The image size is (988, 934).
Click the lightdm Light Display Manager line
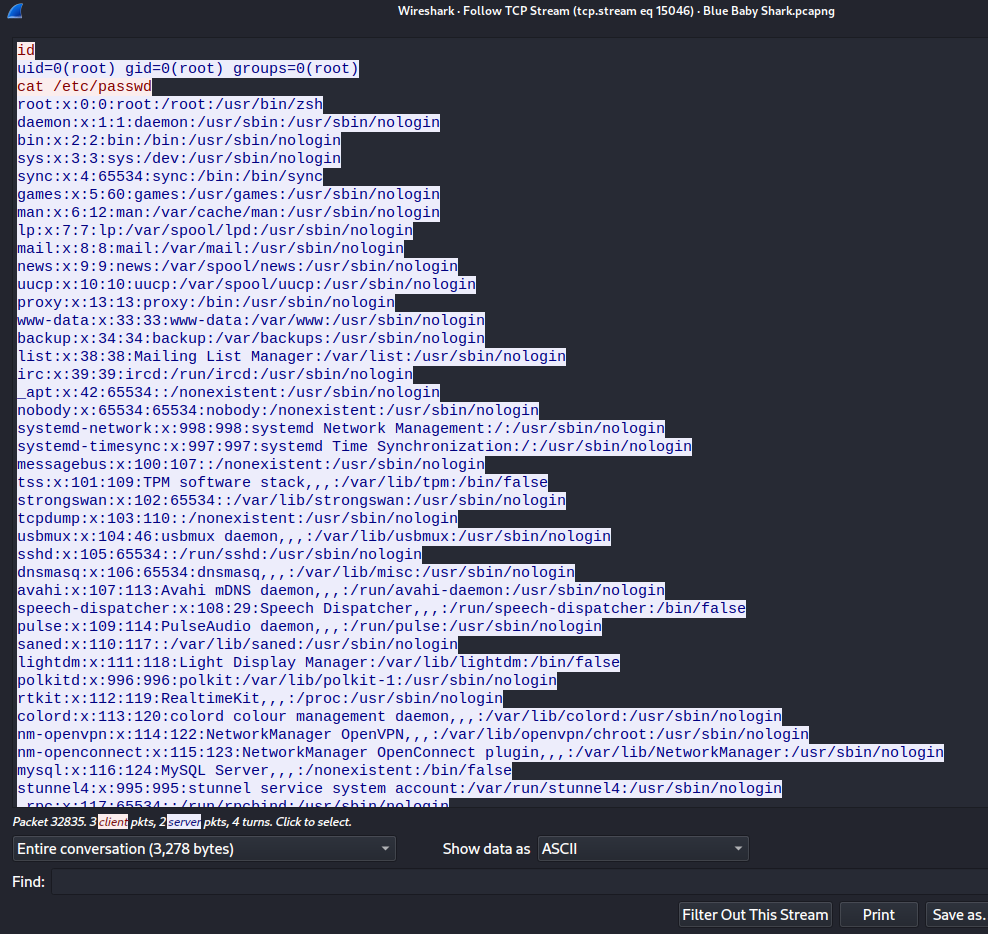tap(318, 662)
